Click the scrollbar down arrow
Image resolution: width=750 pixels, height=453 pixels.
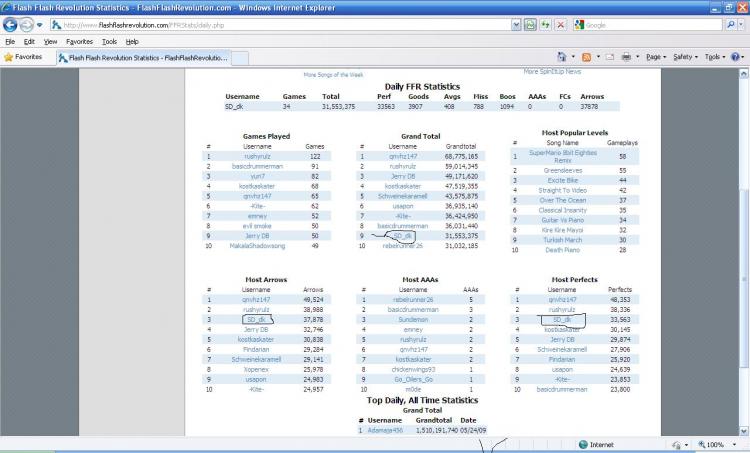(x=744, y=431)
